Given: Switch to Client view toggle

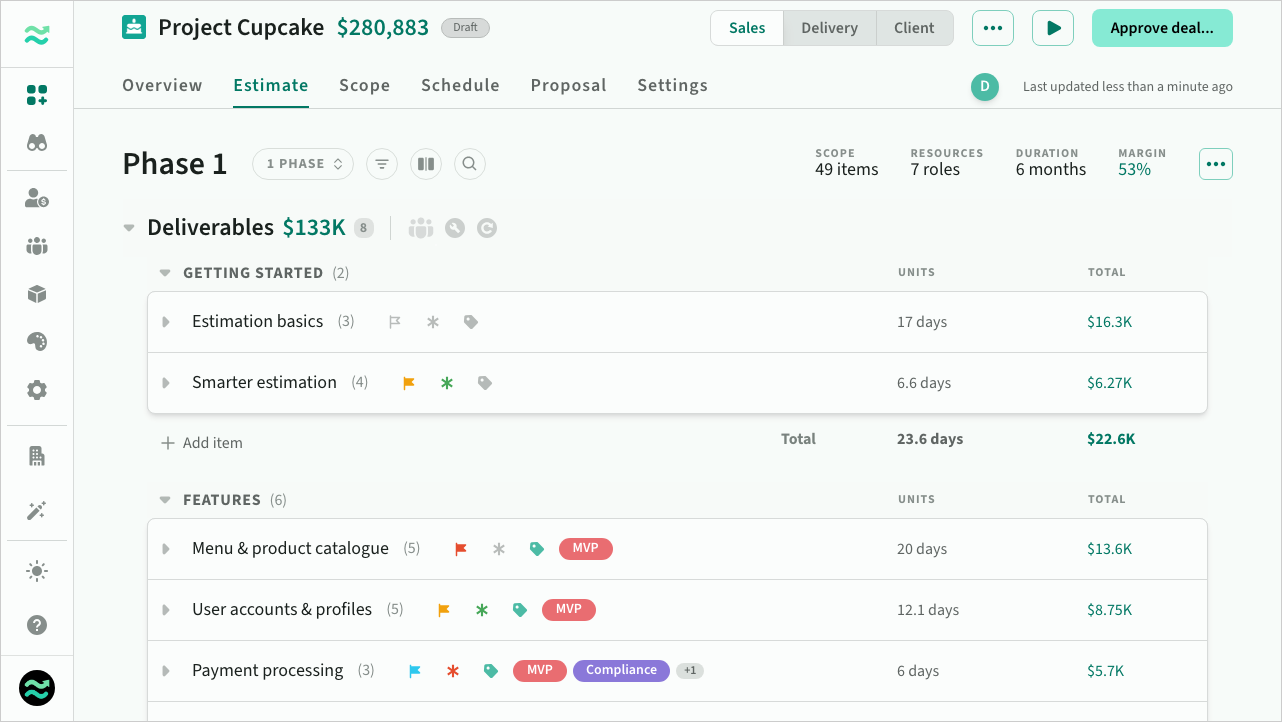Looking at the screenshot, I should [x=914, y=28].
